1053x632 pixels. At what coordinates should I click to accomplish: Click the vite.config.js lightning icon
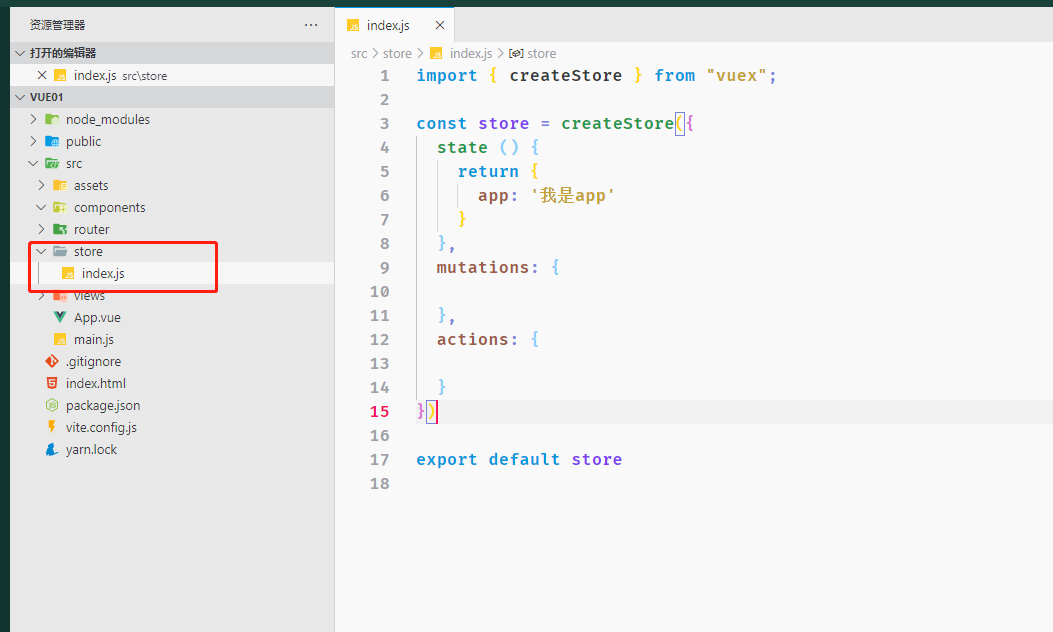[52, 428]
